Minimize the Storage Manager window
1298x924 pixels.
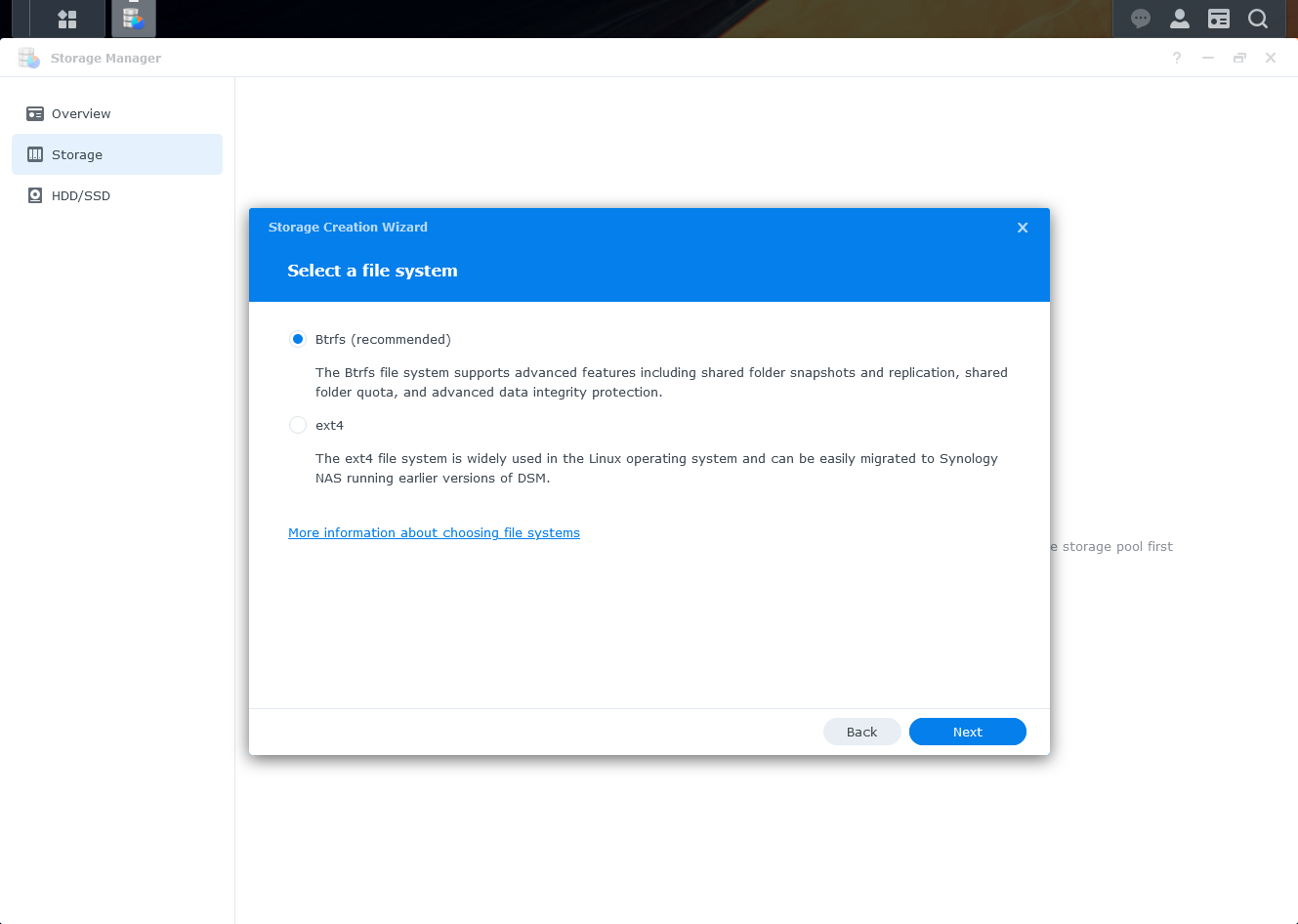tap(1208, 59)
